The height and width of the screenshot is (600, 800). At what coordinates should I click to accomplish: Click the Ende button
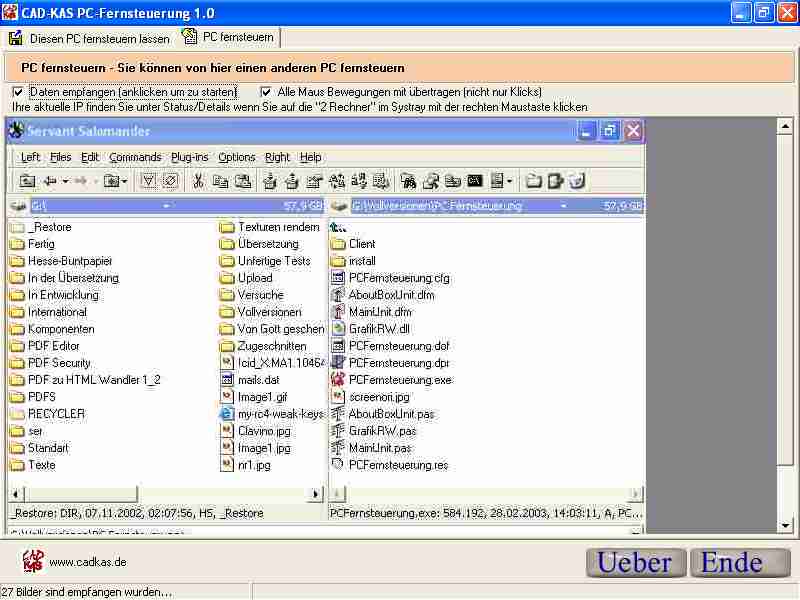[x=739, y=563]
